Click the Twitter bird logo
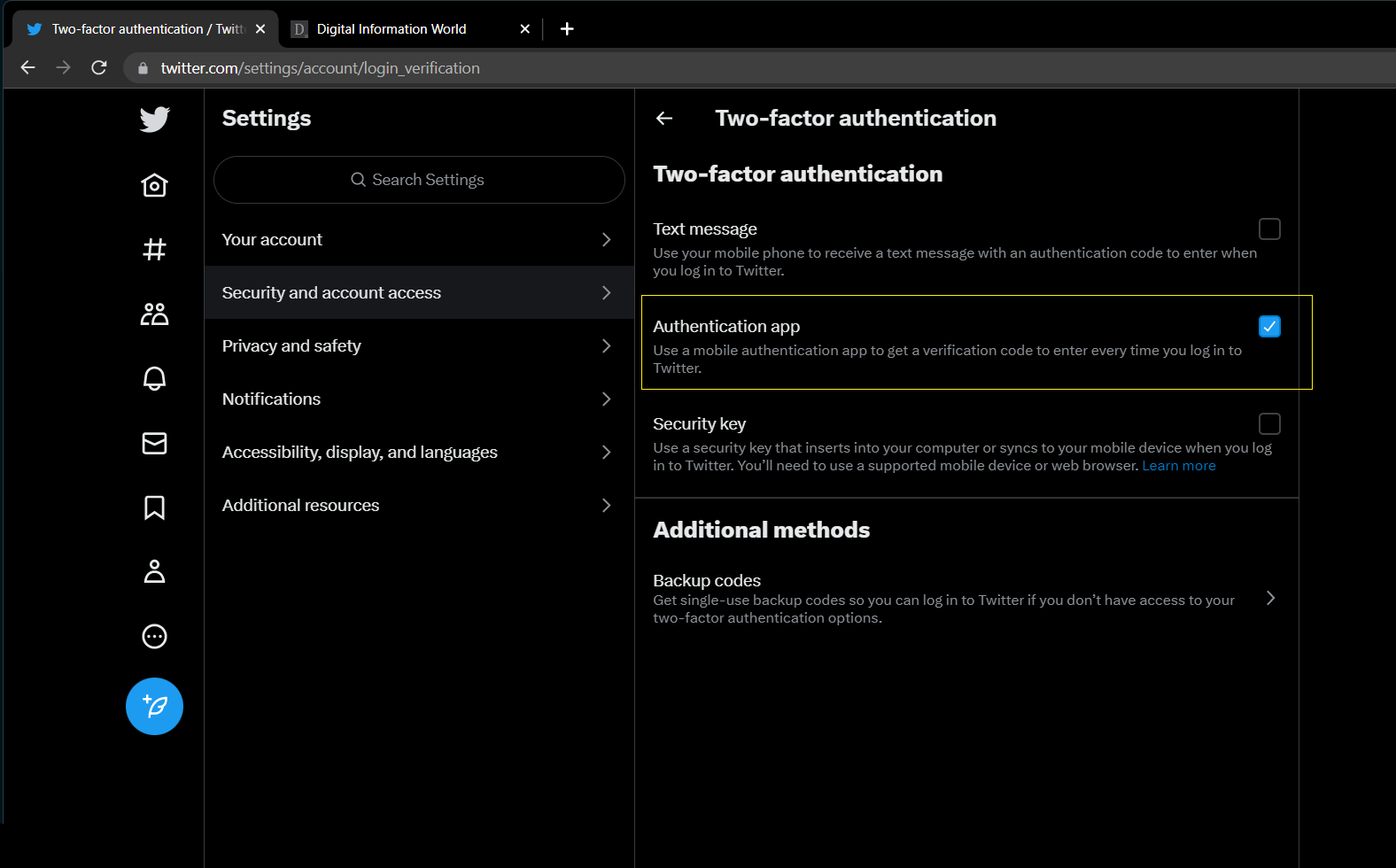The width and height of the screenshot is (1396, 868). pos(154,120)
